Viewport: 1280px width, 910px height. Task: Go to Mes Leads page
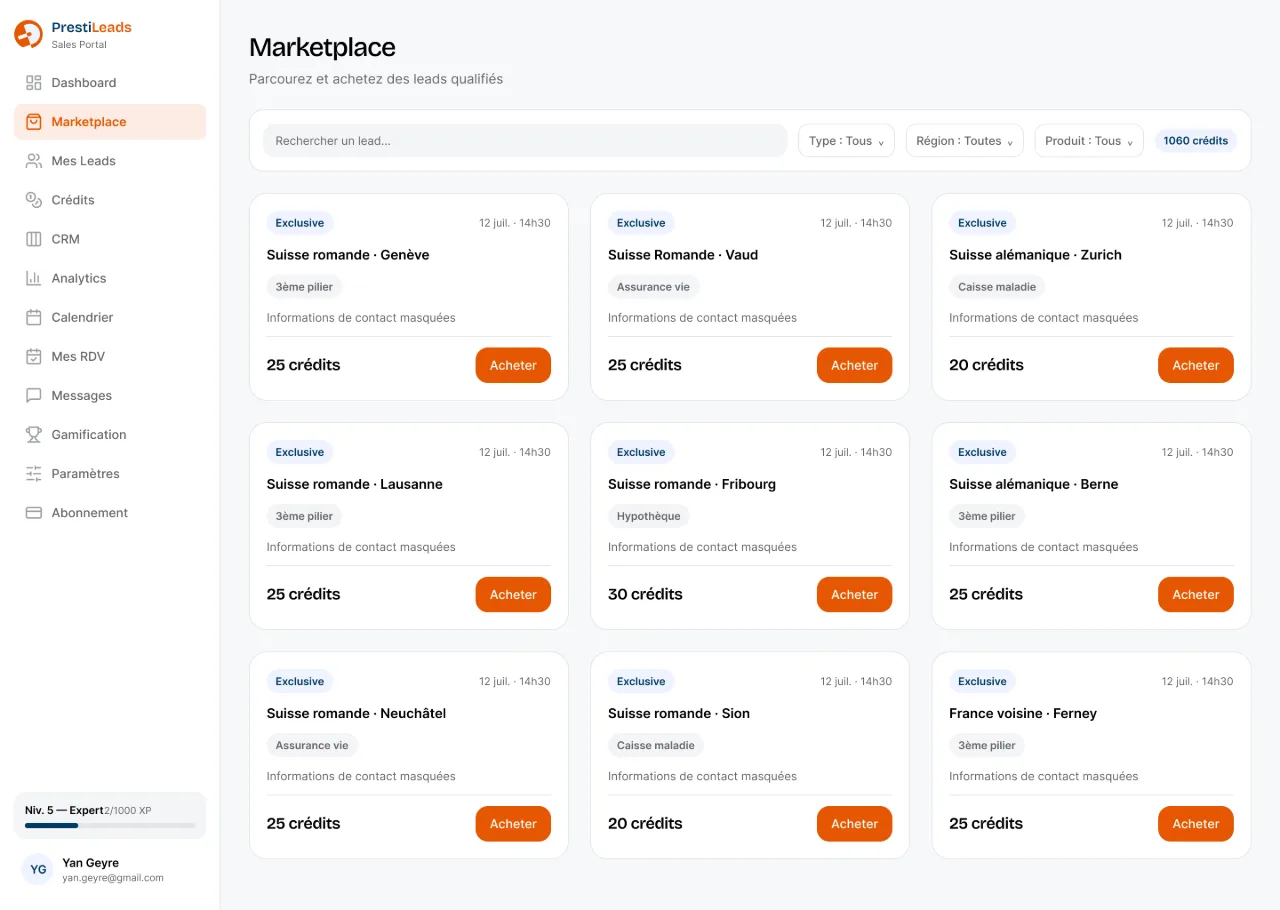(x=110, y=161)
